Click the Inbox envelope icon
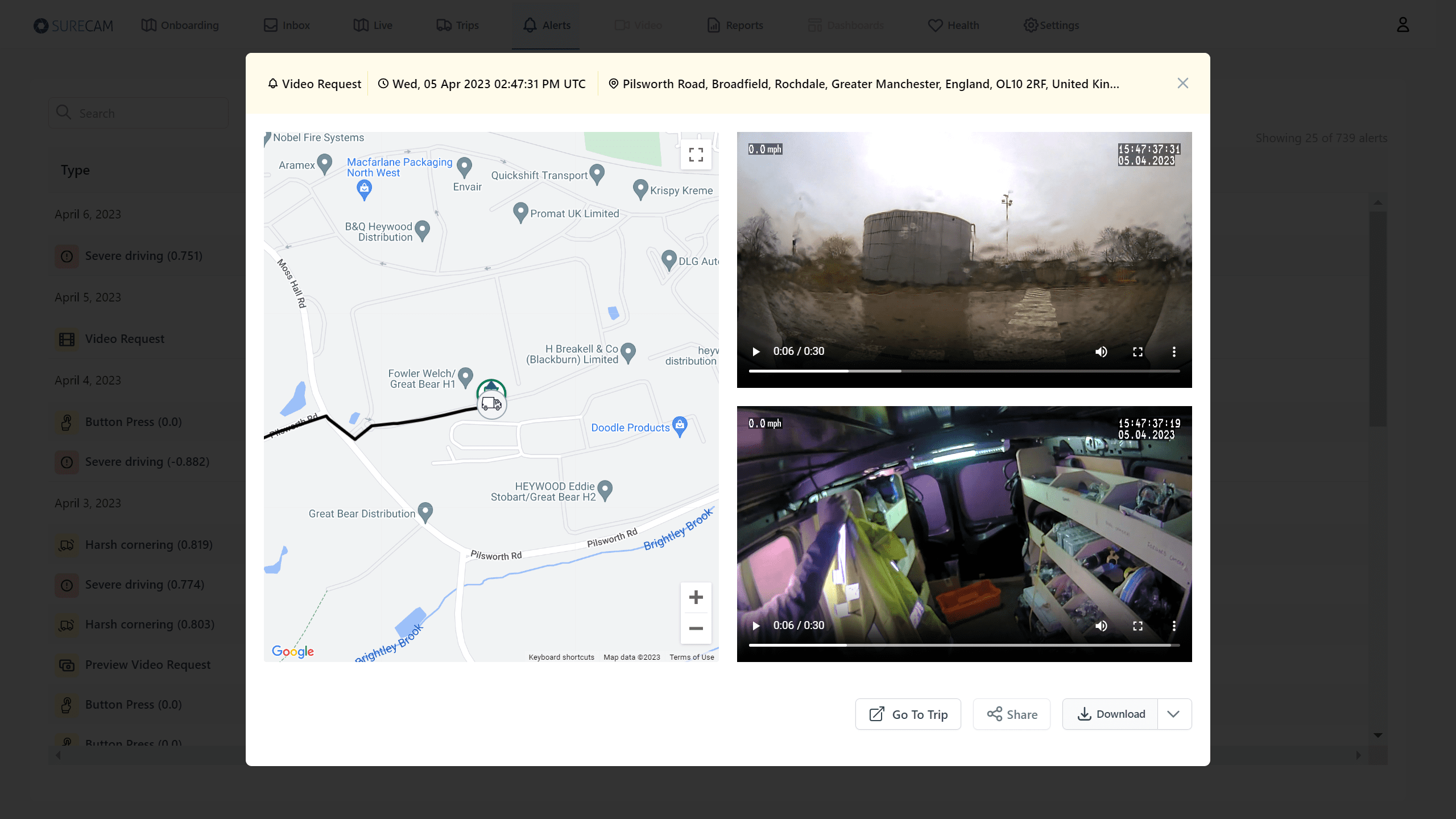Viewport: 1456px width, 819px height. coord(270,25)
